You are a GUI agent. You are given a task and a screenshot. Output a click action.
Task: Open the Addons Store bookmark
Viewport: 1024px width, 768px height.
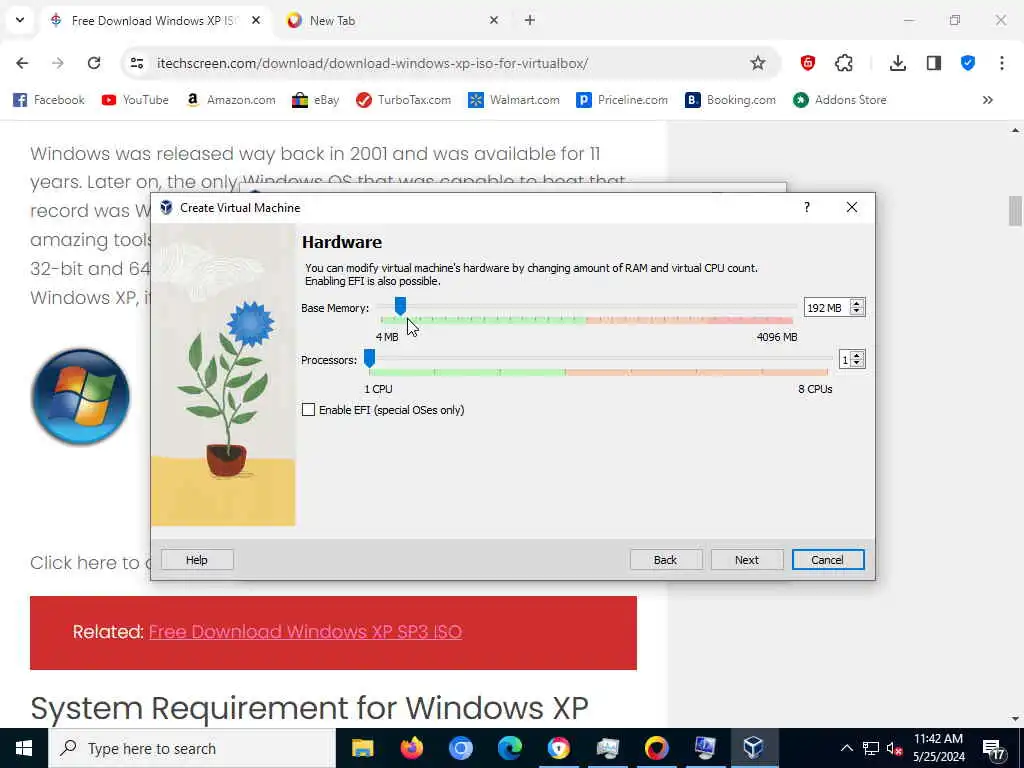(840, 100)
